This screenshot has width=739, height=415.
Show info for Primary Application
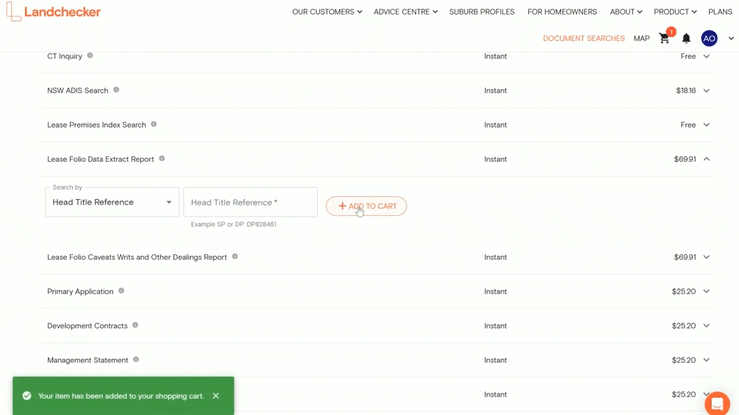point(122,291)
